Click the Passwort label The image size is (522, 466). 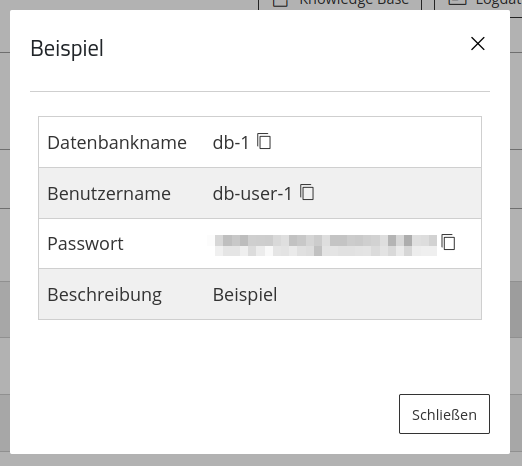click(x=85, y=244)
